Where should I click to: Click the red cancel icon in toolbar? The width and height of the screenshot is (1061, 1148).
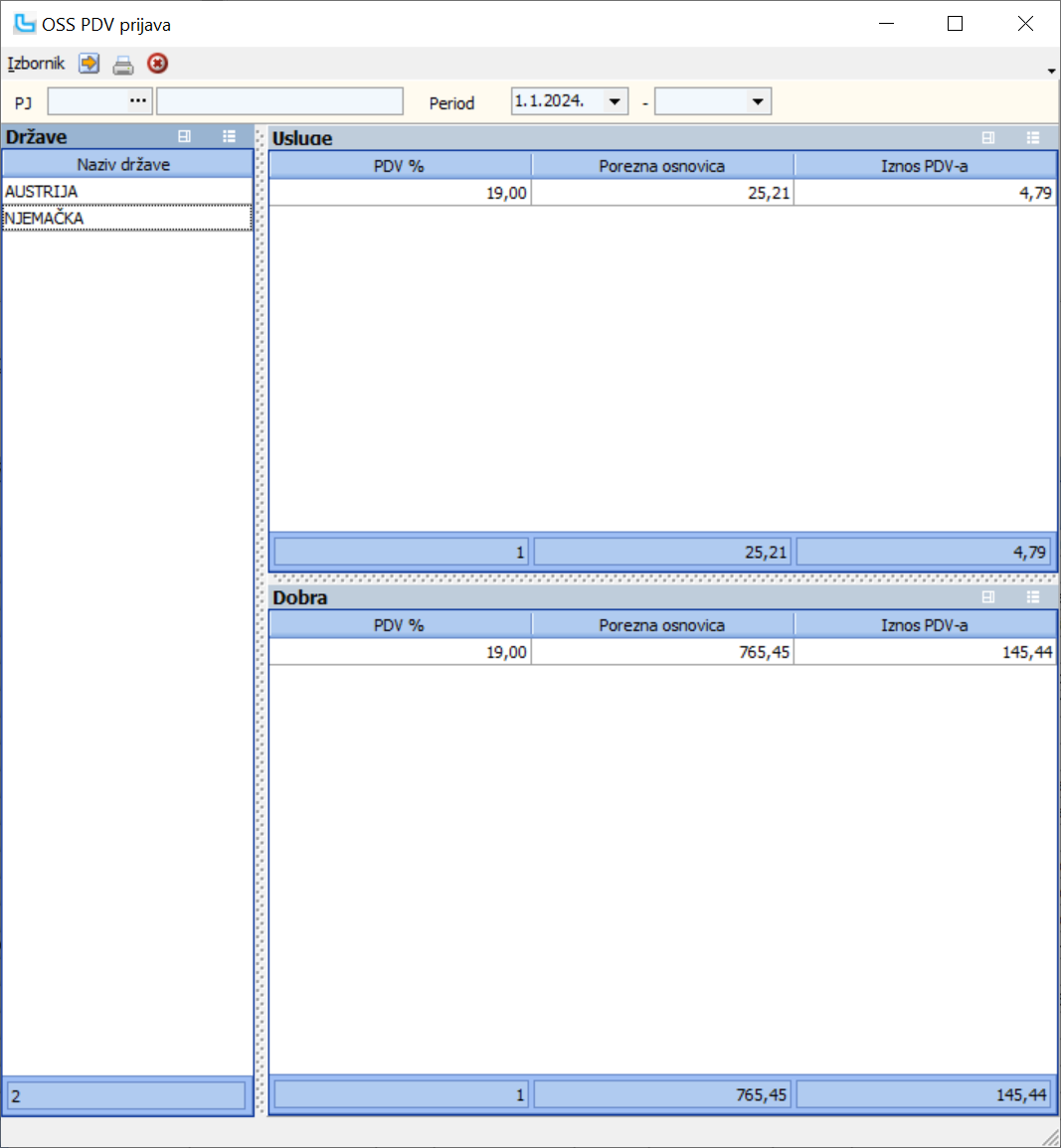[157, 63]
